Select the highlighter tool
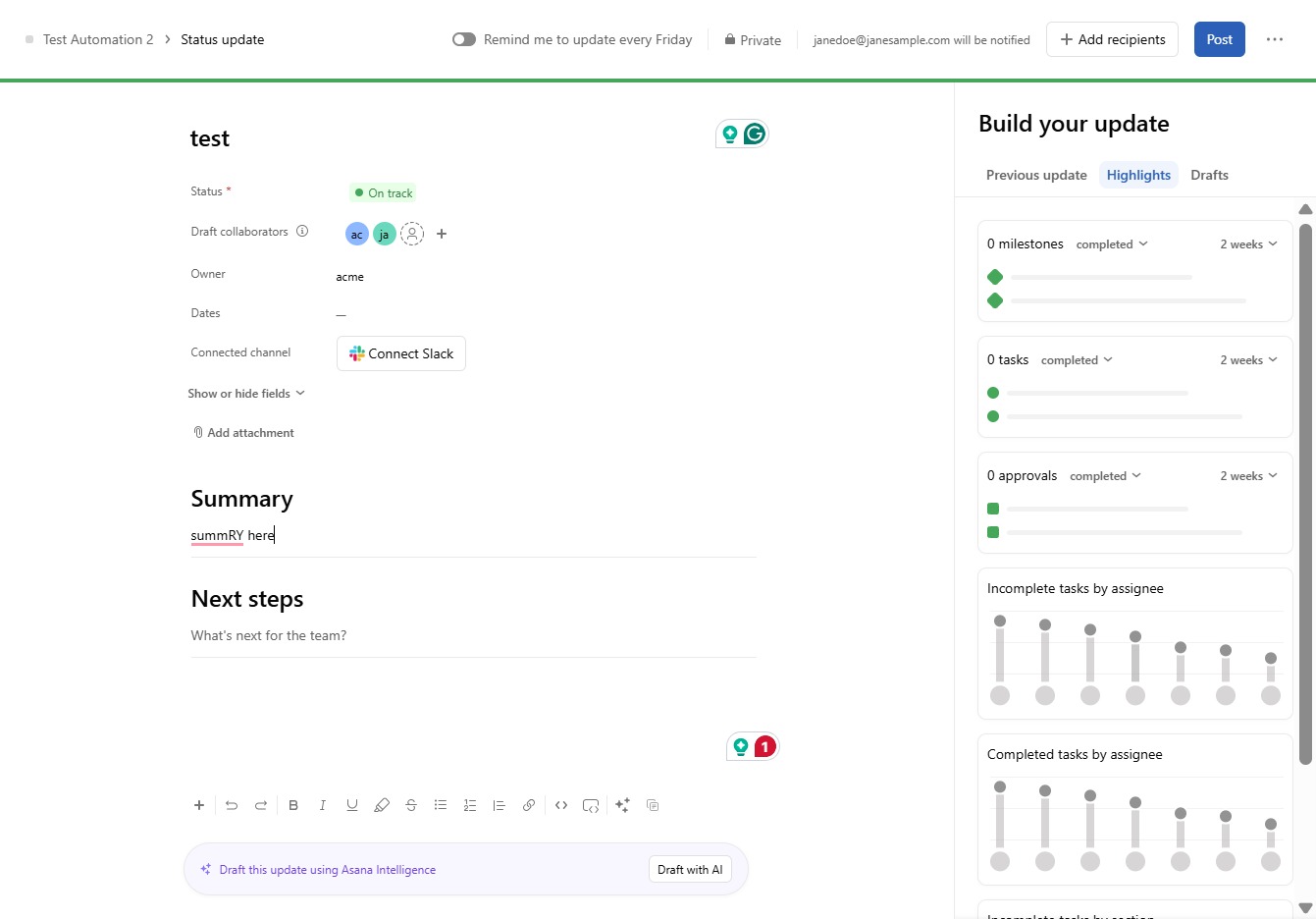 tap(382, 805)
